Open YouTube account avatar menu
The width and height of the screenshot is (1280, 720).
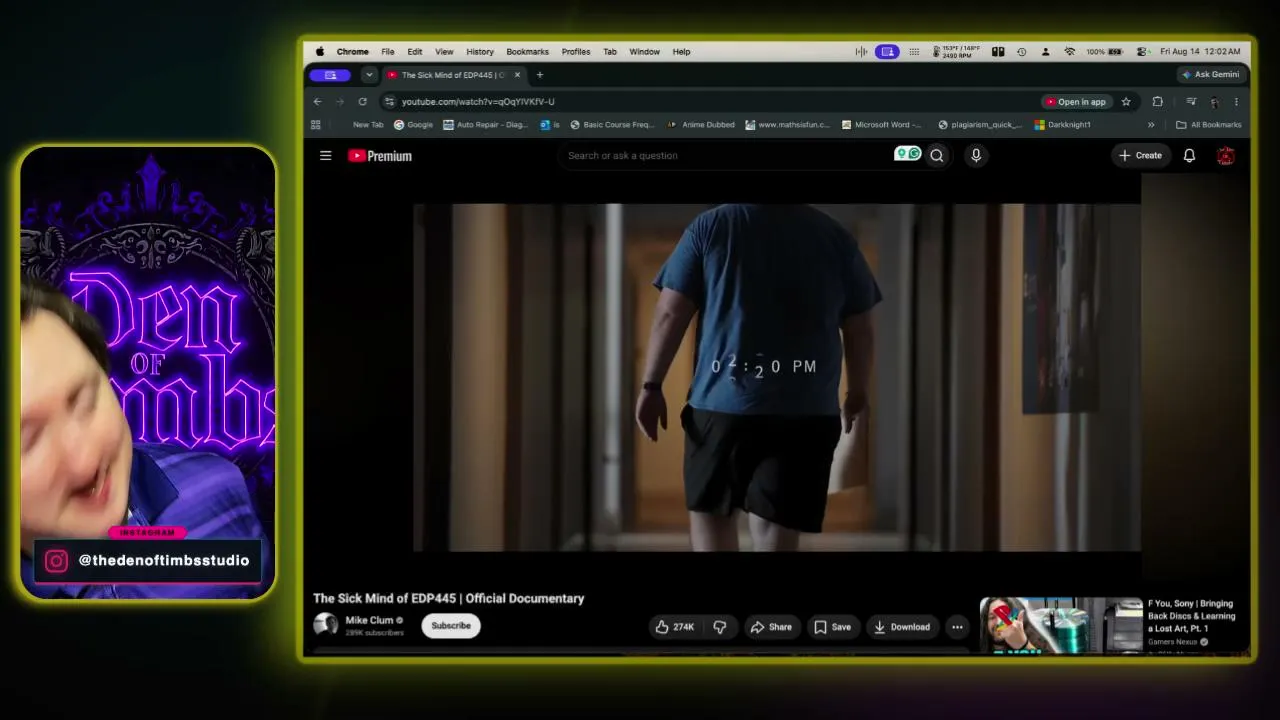[1226, 156]
